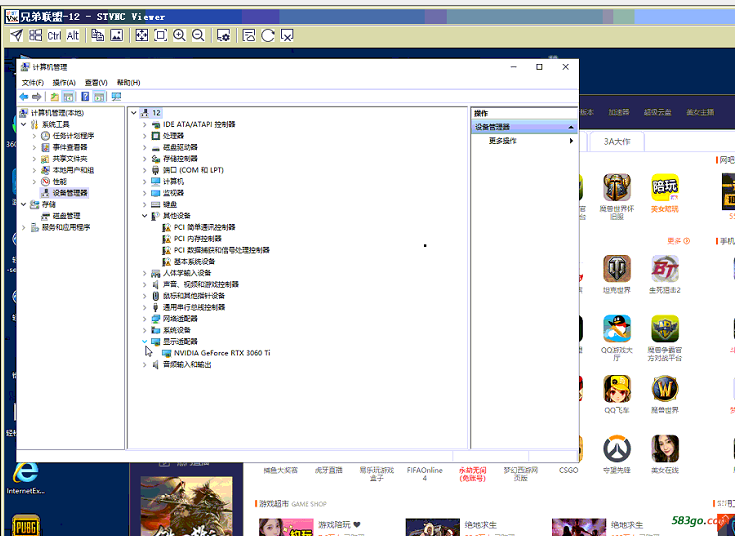Toggle the Alt key in VNC toolbar

(x=73, y=36)
